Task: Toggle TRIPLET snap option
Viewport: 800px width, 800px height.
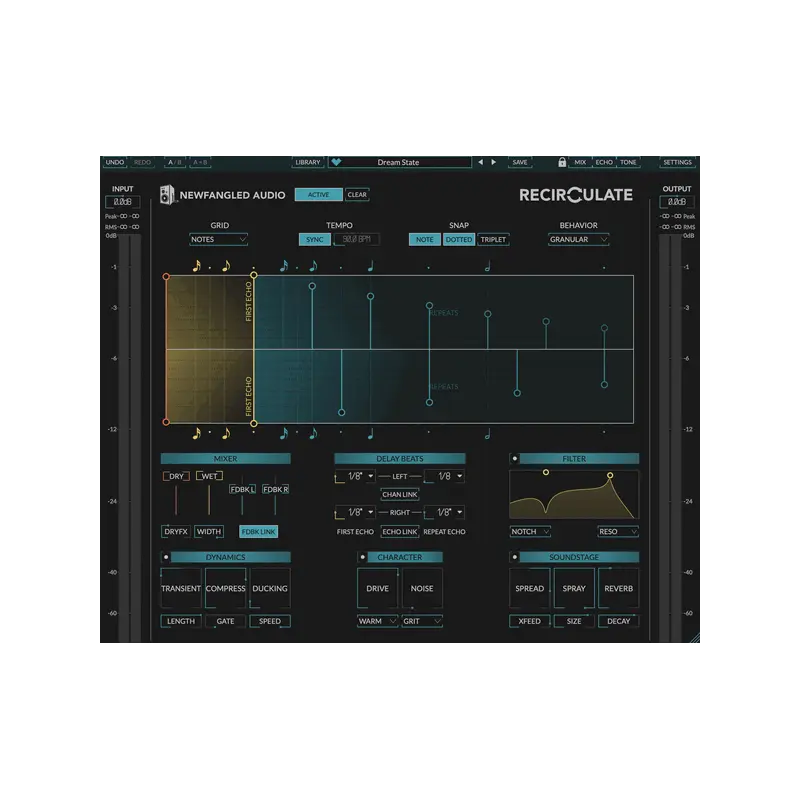Action: (x=493, y=240)
